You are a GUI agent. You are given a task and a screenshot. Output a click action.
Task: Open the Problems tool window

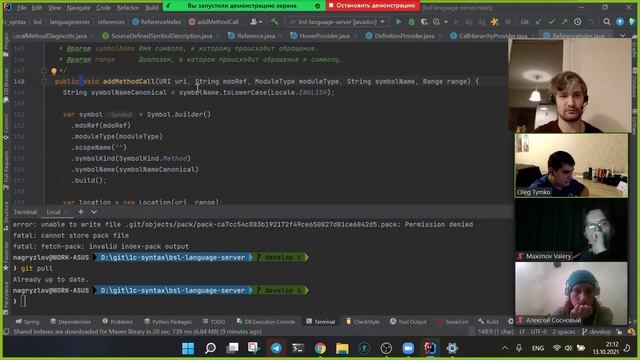pos(118,322)
